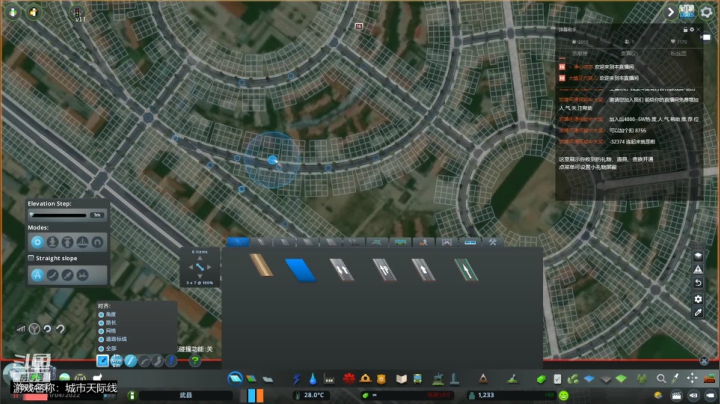Open the Districts tool in main toolbar
This screenshot has width=720, height=404.
pyautogui.click(x=268, y=379)
